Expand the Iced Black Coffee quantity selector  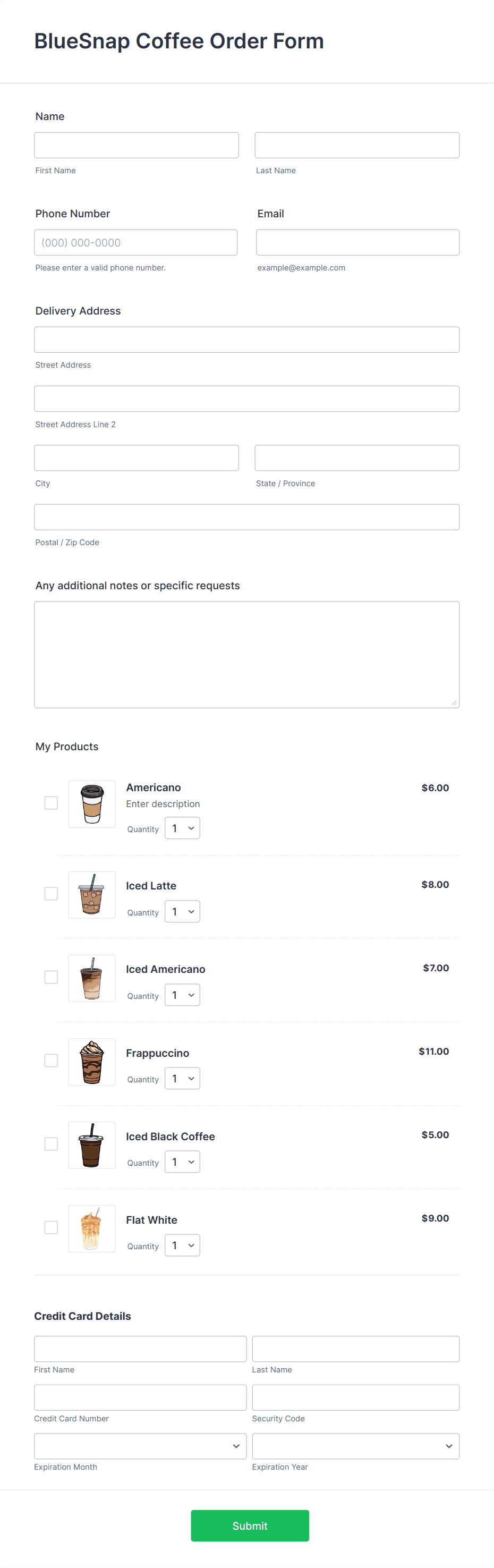[x=183, y=1162]
